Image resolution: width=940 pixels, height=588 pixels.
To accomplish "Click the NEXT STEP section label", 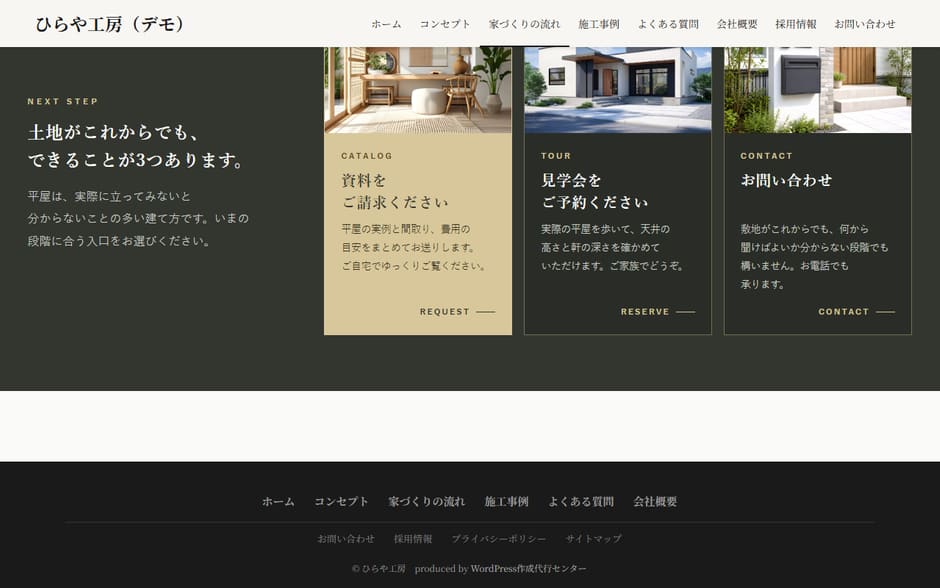I will (63, 101).
